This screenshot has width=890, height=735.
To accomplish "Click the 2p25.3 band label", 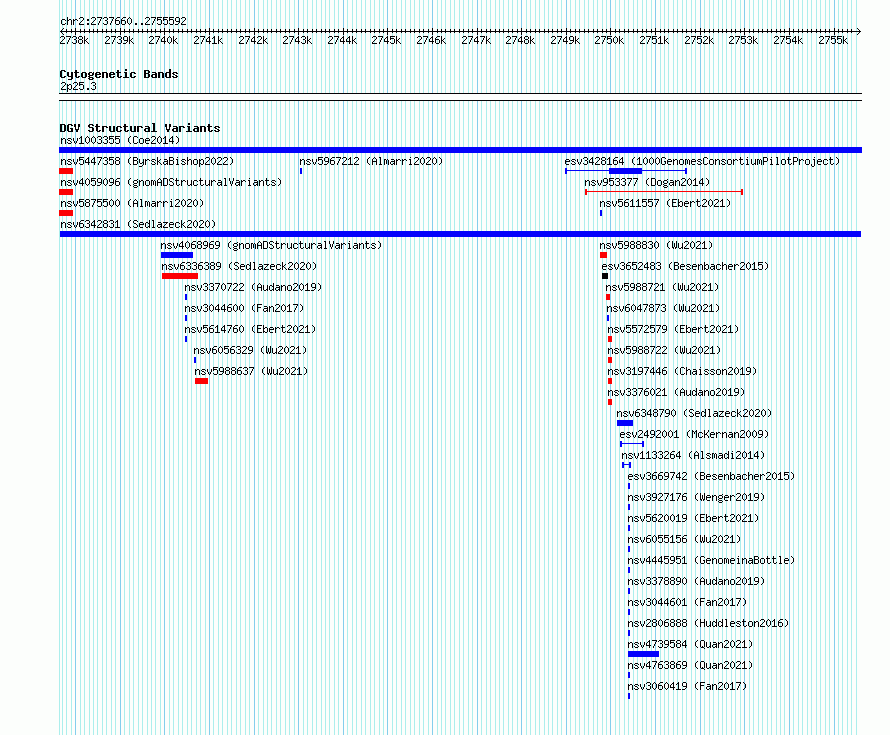I will 78,86.
